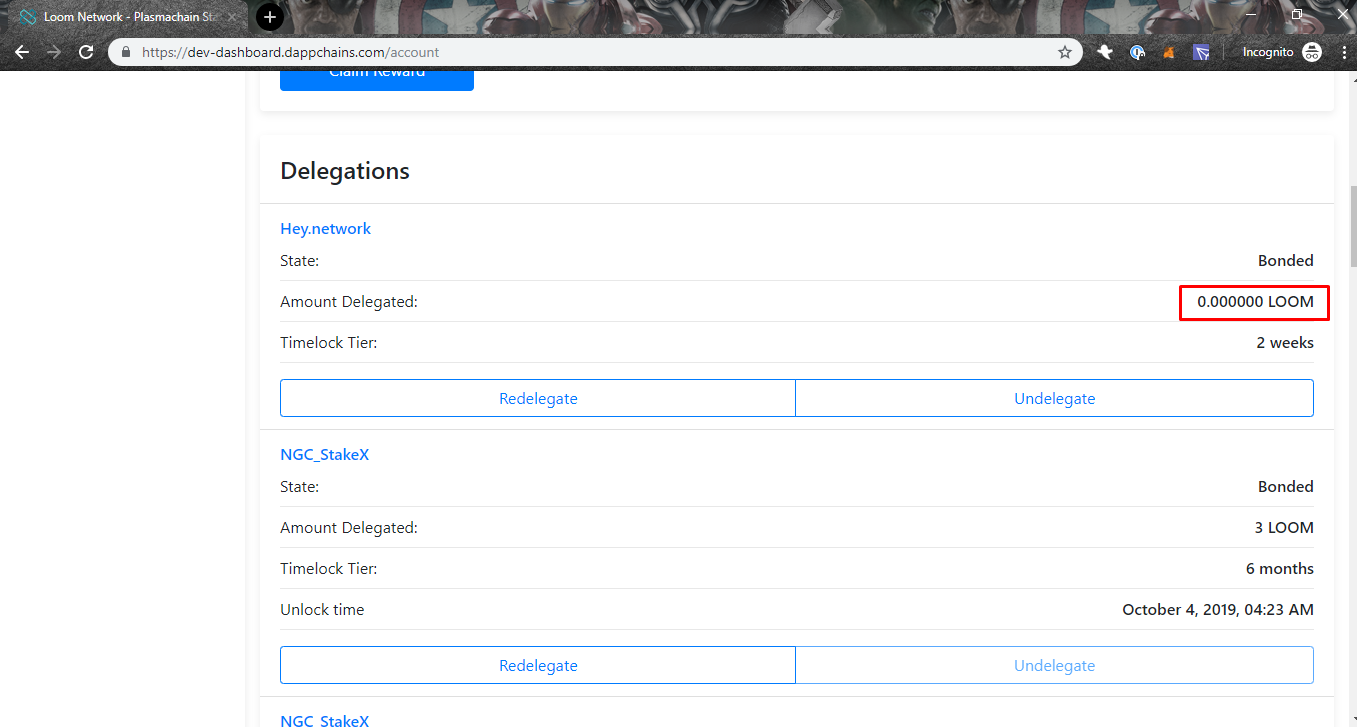This screenshot has width=1357, height=727.
Task: Click Redelegate under Hey.network
Action: [x=538, y=397]
